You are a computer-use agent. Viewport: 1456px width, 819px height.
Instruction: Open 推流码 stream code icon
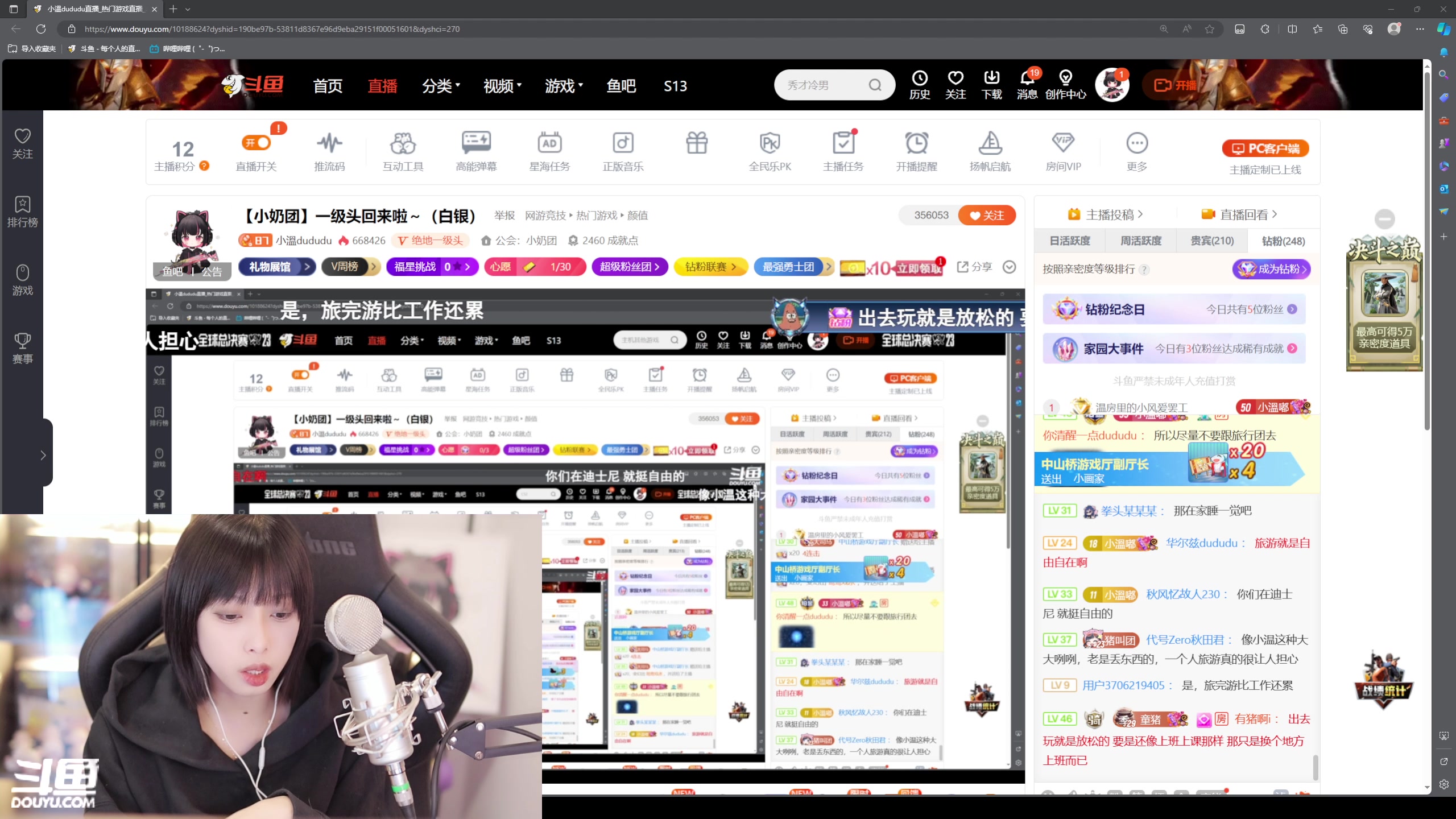coord(329,151)
